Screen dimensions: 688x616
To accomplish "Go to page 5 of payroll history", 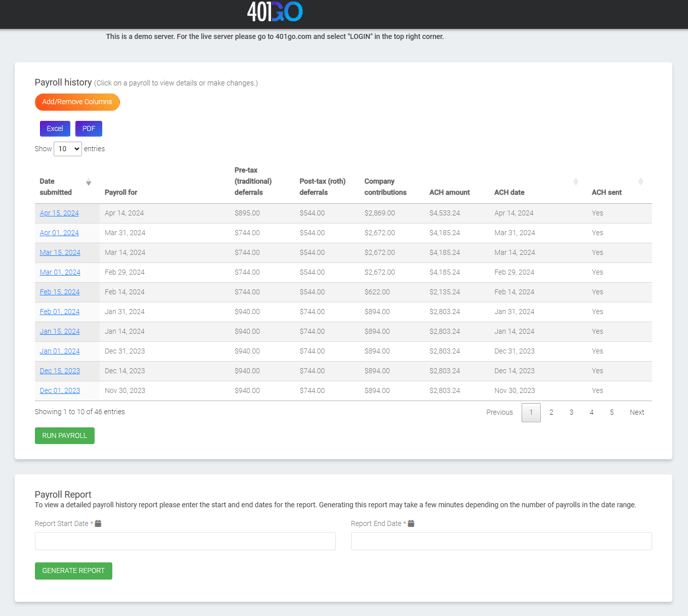I will tap(611, 412).
